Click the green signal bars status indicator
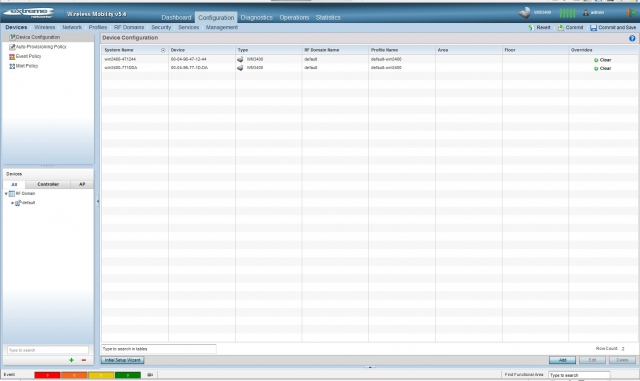 coord(567,13)
